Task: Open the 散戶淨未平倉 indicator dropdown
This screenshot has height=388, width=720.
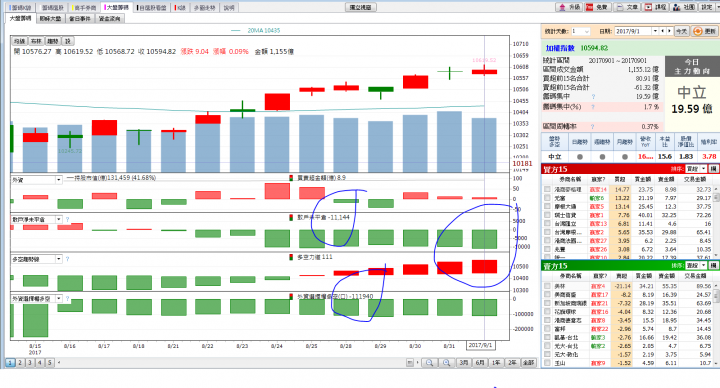Action: [59, 219]
